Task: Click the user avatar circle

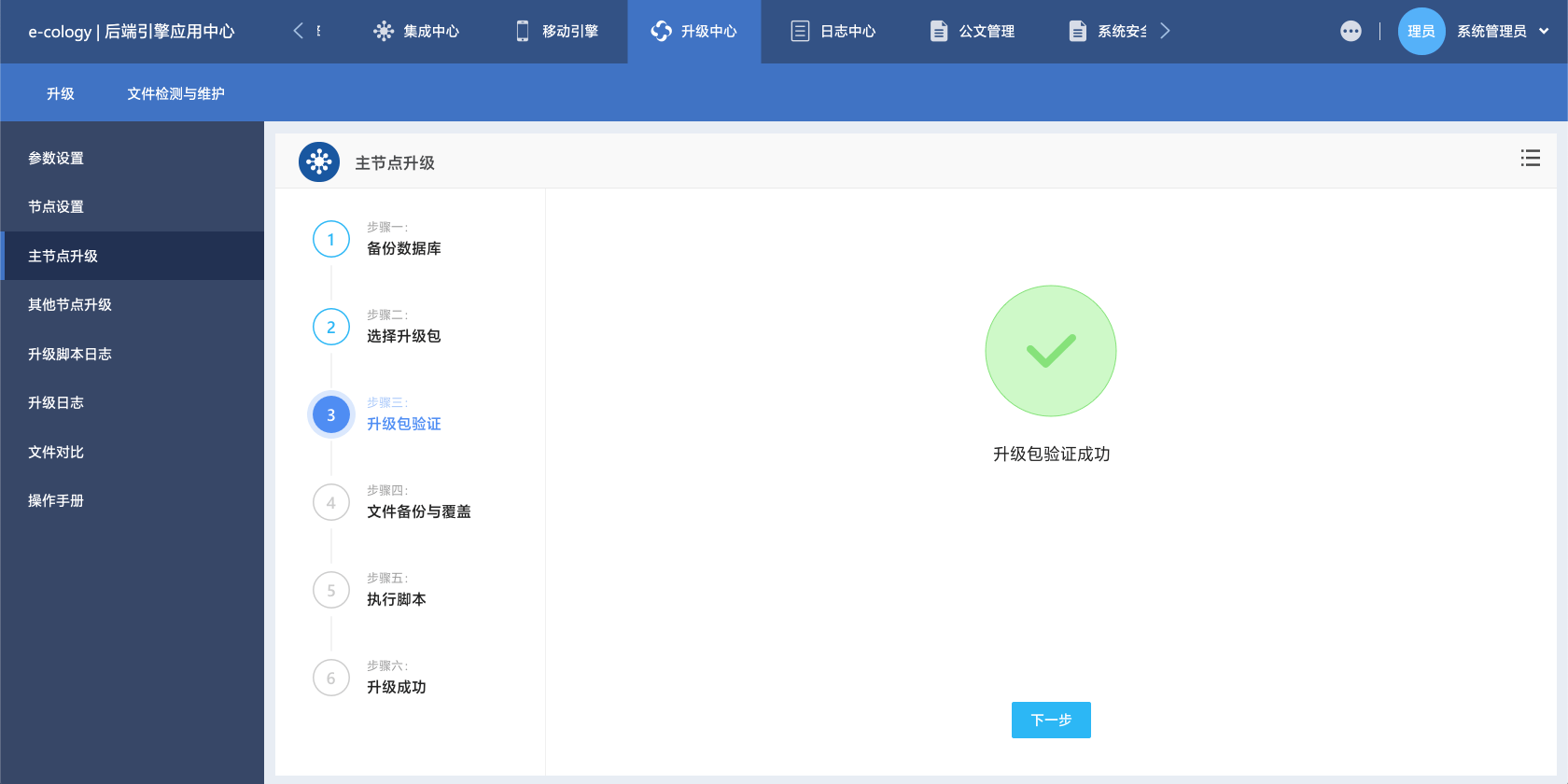Action: (1421, 31)
